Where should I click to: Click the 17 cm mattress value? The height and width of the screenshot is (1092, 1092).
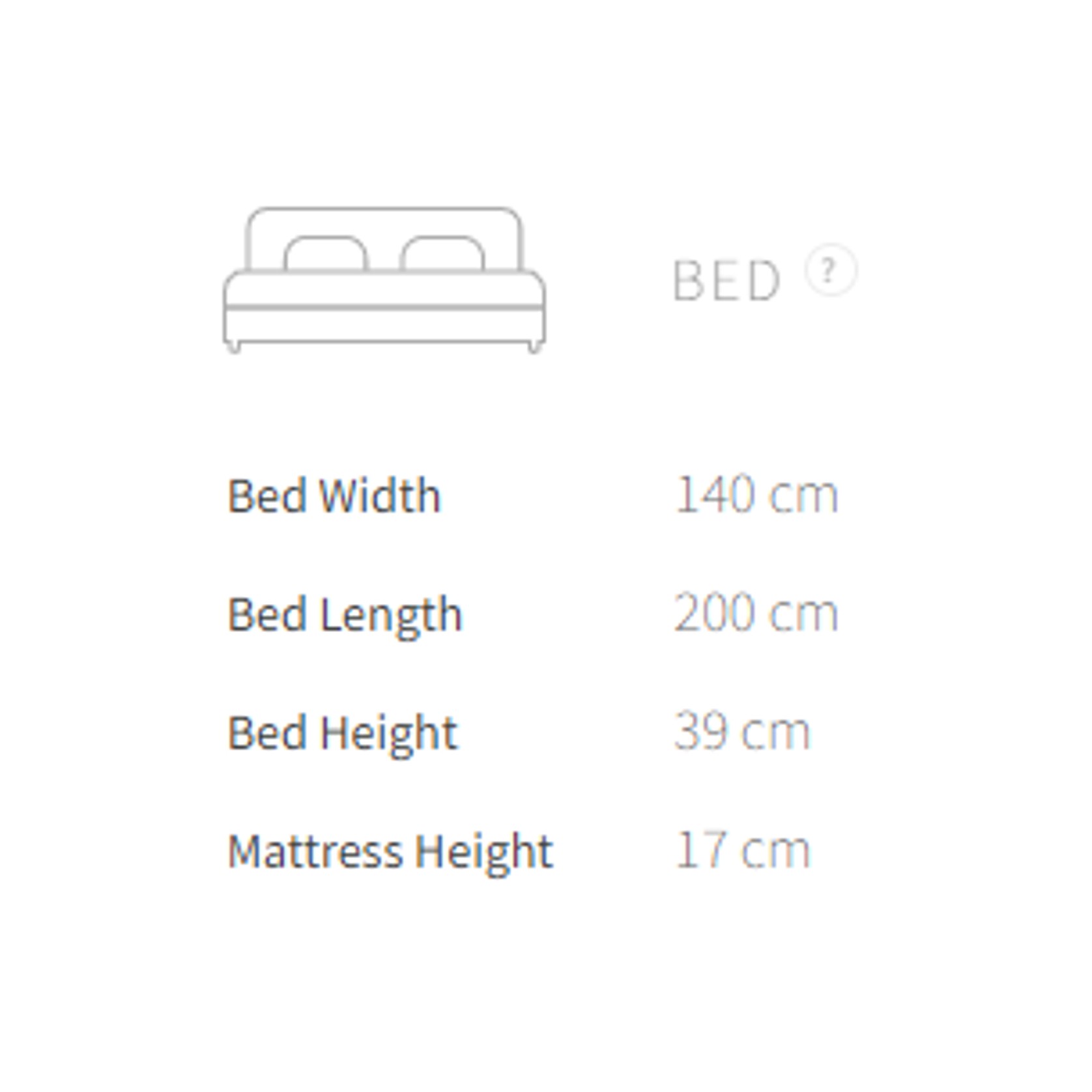[743, 850]
